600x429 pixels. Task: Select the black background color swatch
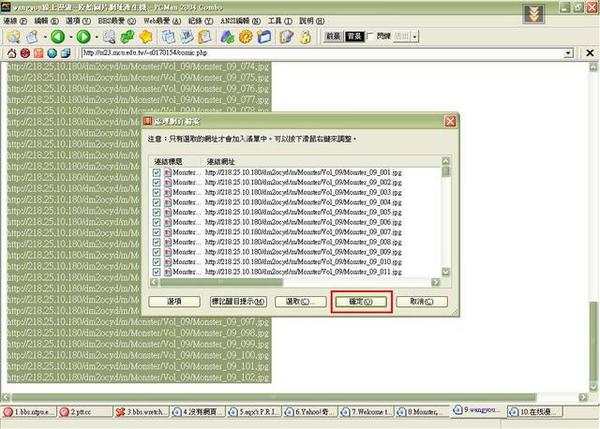[355, 36]
